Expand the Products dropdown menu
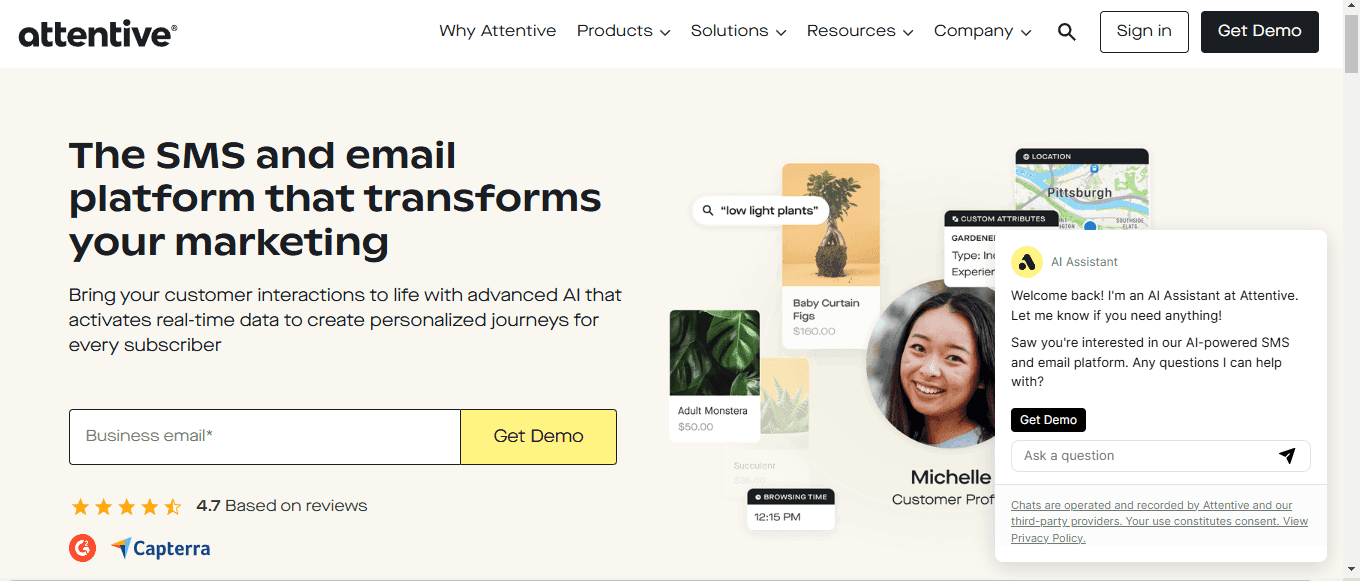Viewport: 1360px width, 581px height. pyautogui.click(x=623, y=31)
